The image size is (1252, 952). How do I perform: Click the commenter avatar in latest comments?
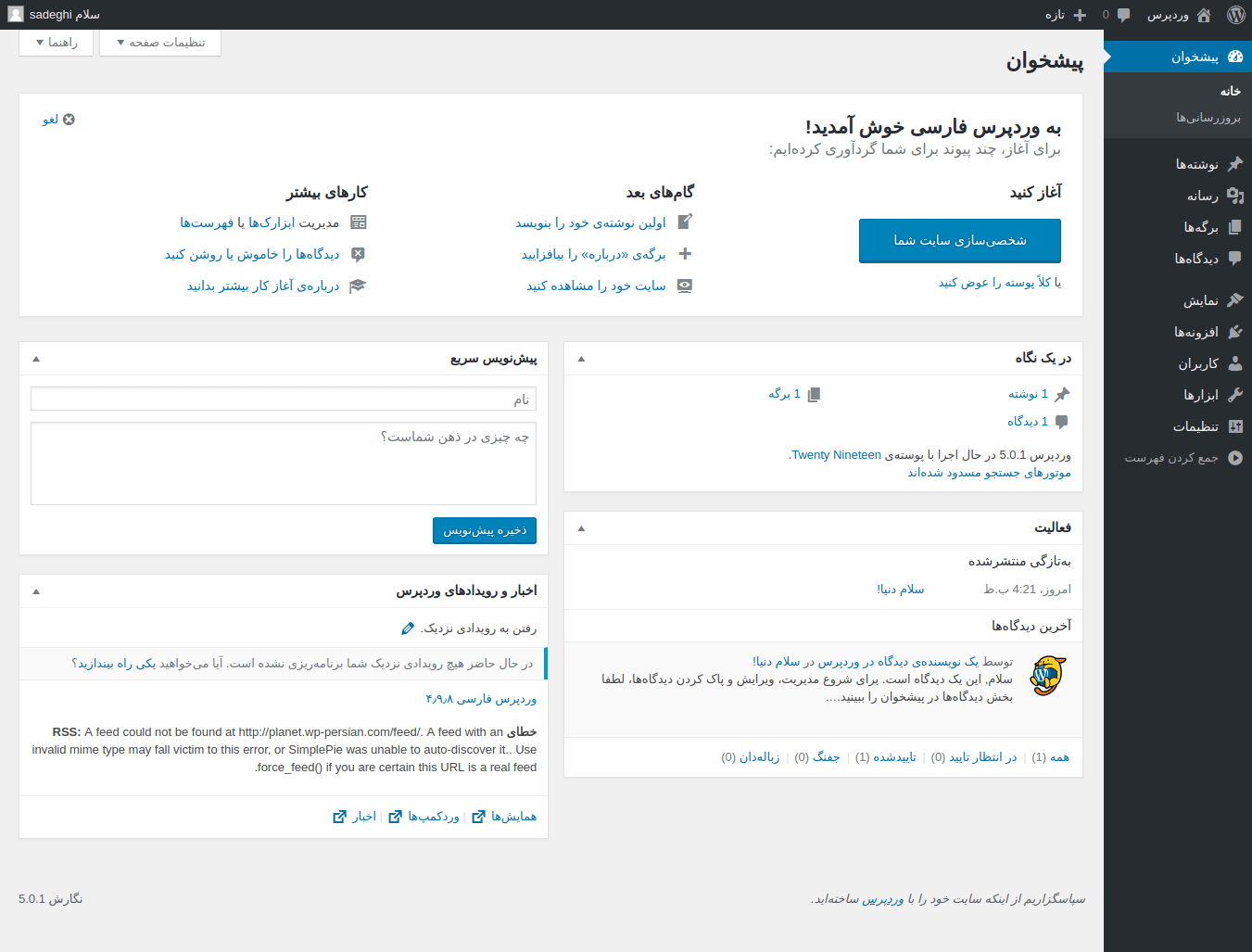[x=1048, y=676]
